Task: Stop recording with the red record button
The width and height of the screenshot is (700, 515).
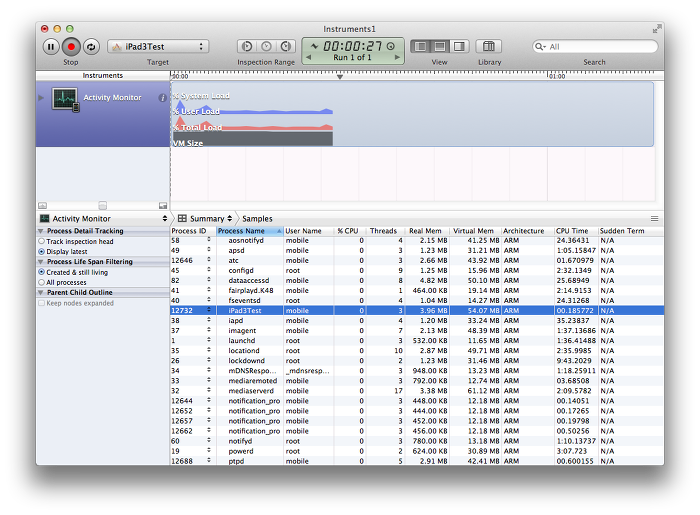Action: click(x=71, y=47)
